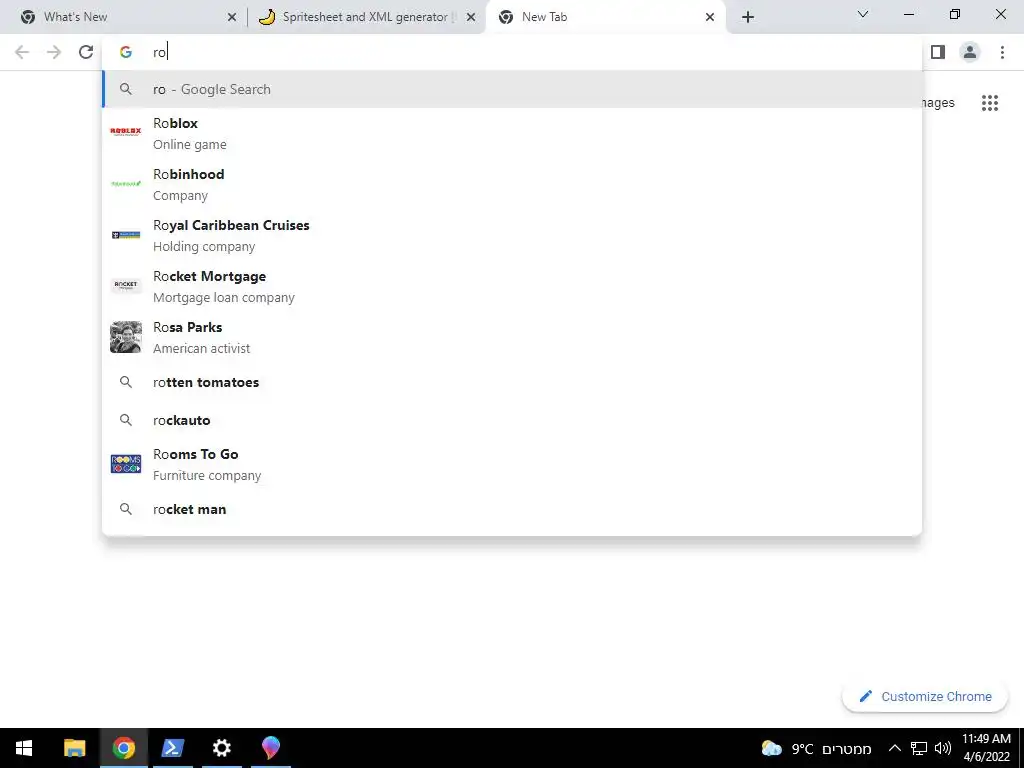This screenshot has height=768, width=1024.
Task: Close the New Tab tab
Action: 710,18
